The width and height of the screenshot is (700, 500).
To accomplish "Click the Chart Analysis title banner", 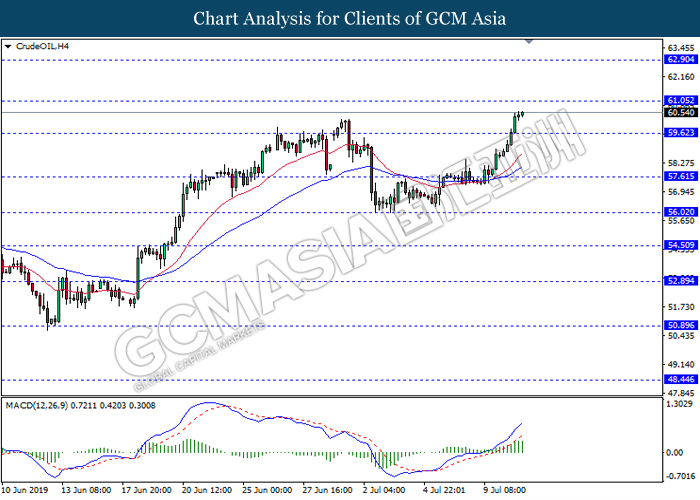I will coord(350,18).
